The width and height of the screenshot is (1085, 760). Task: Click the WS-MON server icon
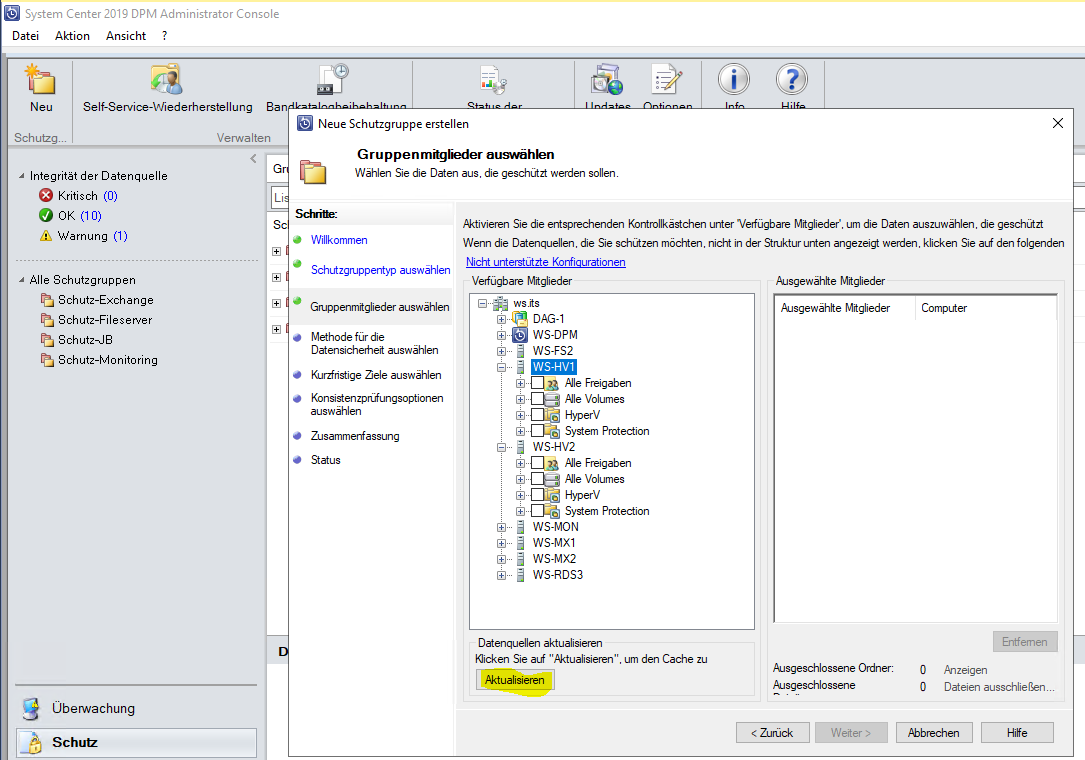point(520,527)
